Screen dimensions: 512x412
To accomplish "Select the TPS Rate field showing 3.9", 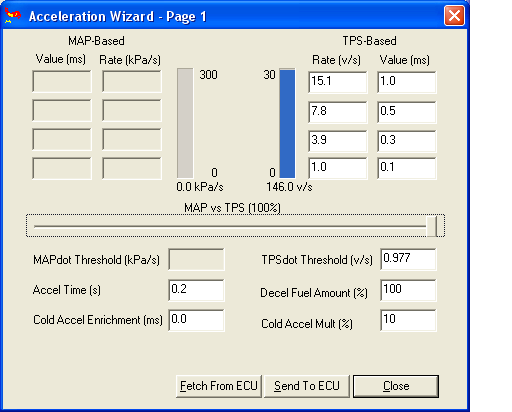I will pos(338,141).
